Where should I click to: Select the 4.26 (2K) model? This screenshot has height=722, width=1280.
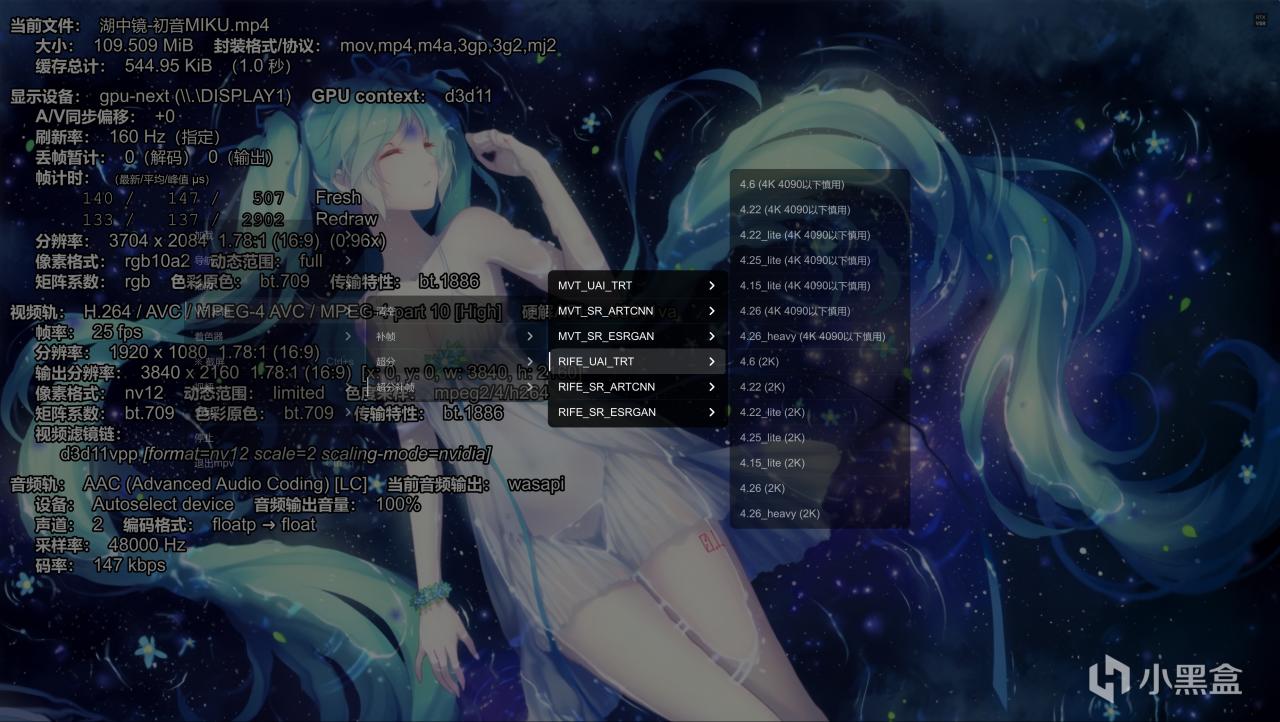[820, 488]
